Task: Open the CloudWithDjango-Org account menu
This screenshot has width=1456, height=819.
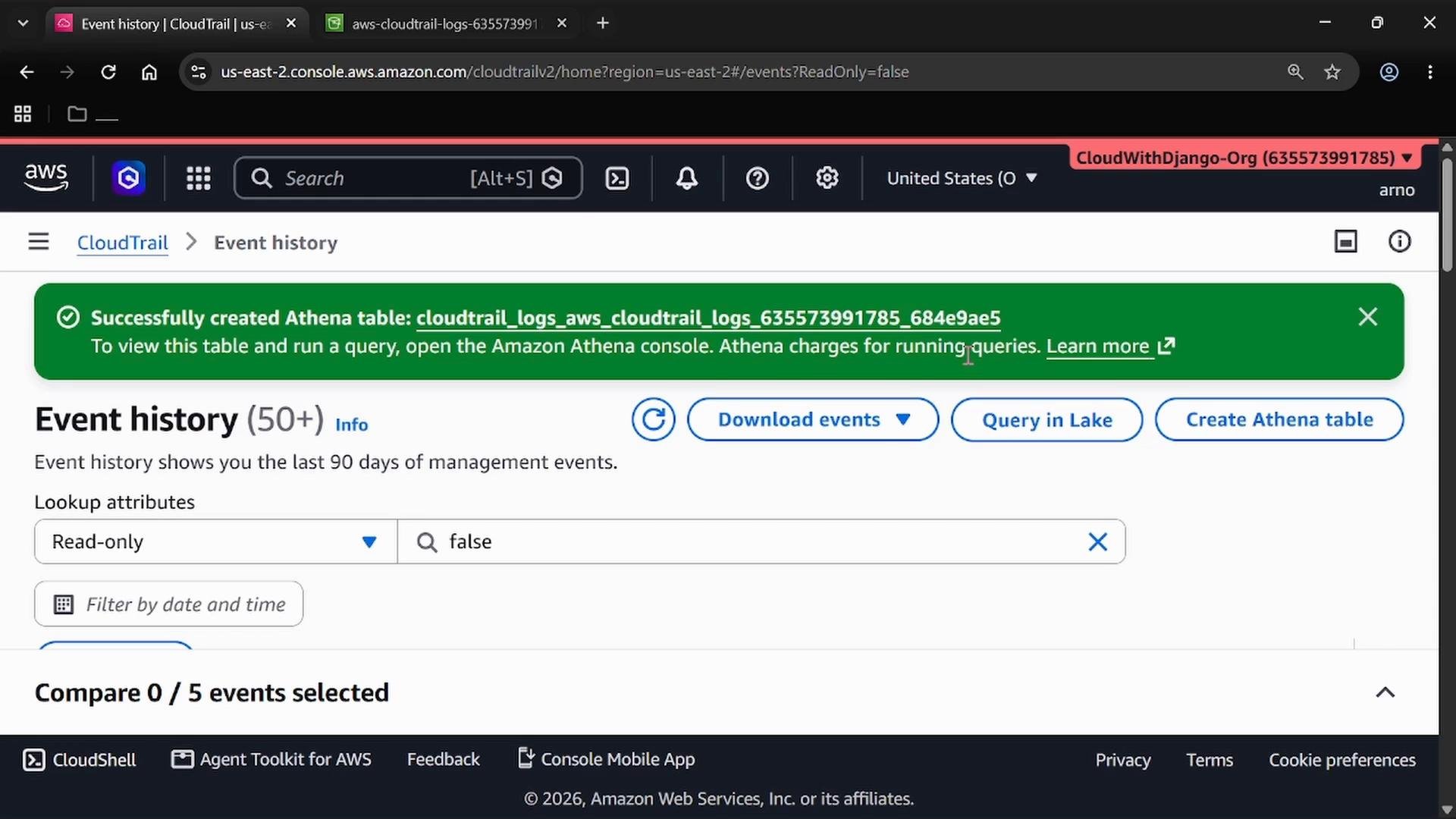Action: click(x=1244, y=158)
